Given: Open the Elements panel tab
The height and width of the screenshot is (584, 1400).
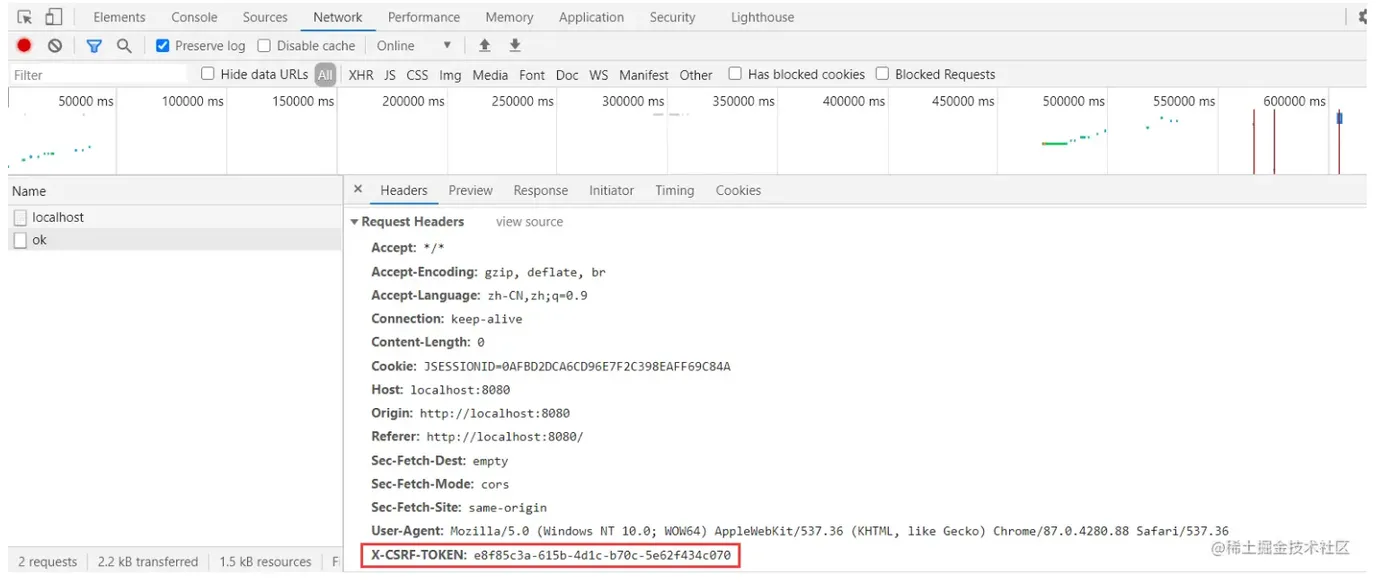Looking at the screenshot, I should (x=119, y=17).
